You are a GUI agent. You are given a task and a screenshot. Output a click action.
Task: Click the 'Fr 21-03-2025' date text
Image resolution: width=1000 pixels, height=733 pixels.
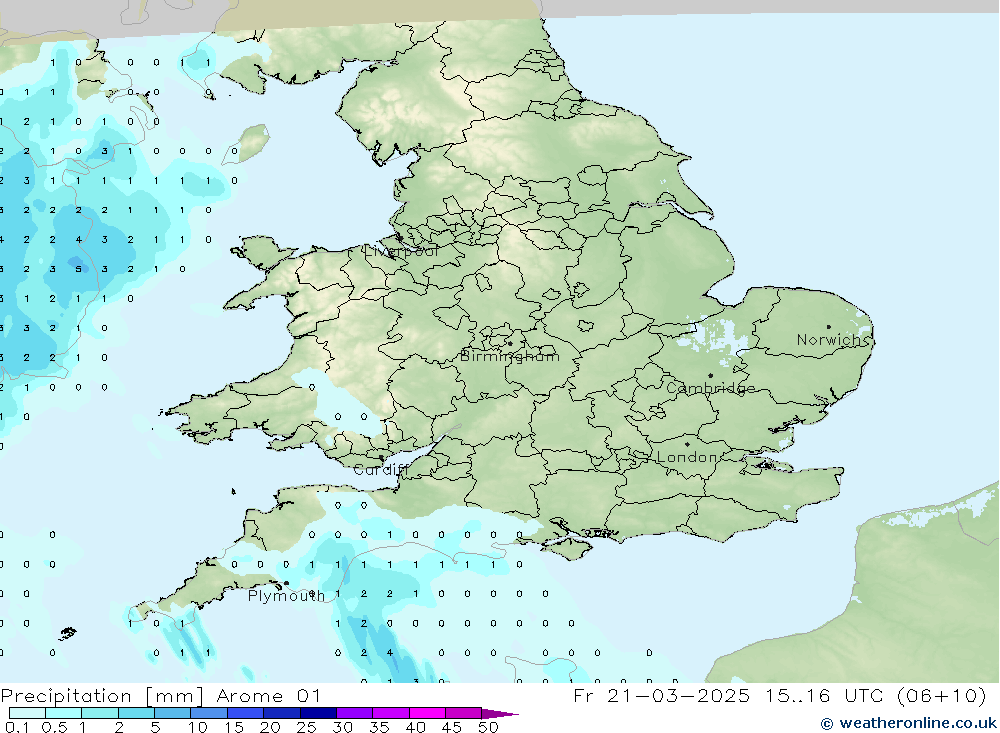point(661,695)
